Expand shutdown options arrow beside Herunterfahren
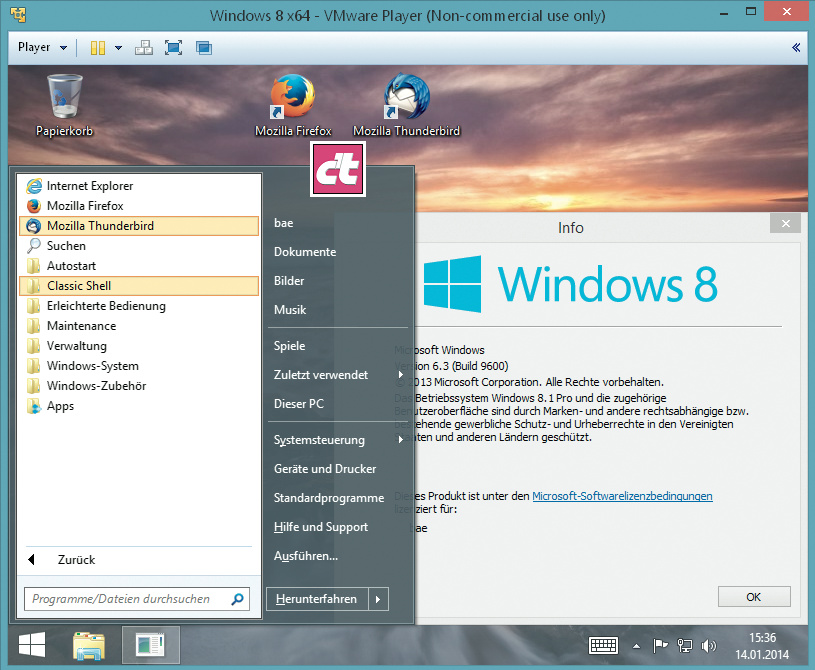Screen dimensions: 815x670 click(x=377, y=599)
